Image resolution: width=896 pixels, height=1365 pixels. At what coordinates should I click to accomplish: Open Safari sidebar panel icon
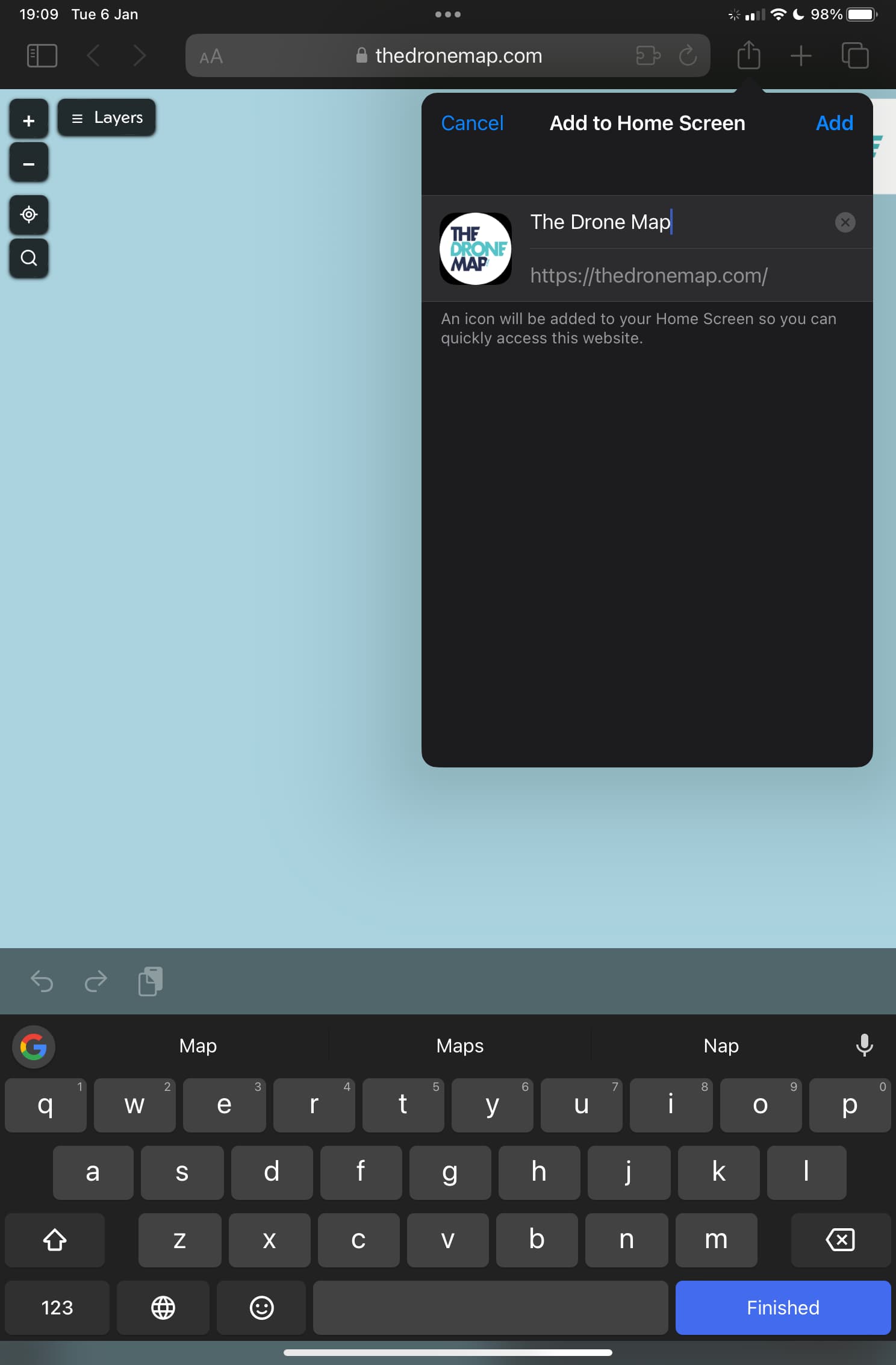click(x=42, y=56)
